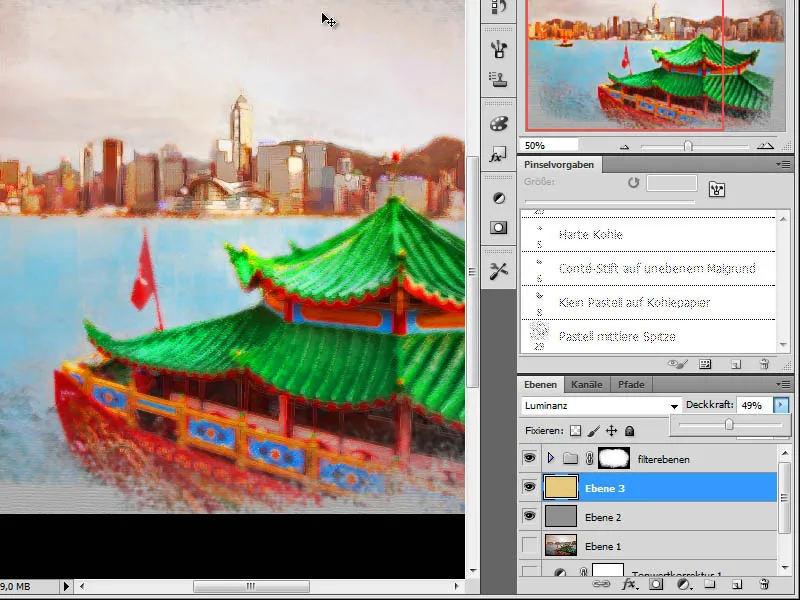
Task: Click the Deckkraft 49% value field
Action: point(754,405)
